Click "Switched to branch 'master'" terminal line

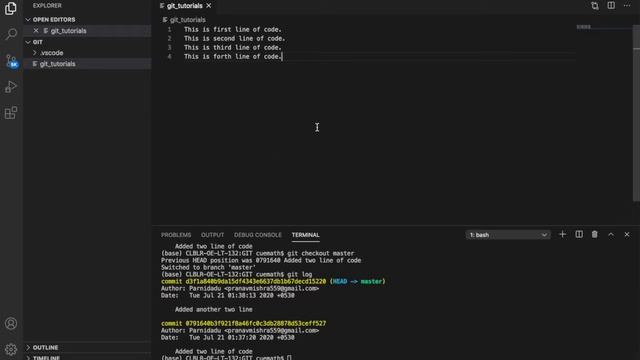click(208, 267)
